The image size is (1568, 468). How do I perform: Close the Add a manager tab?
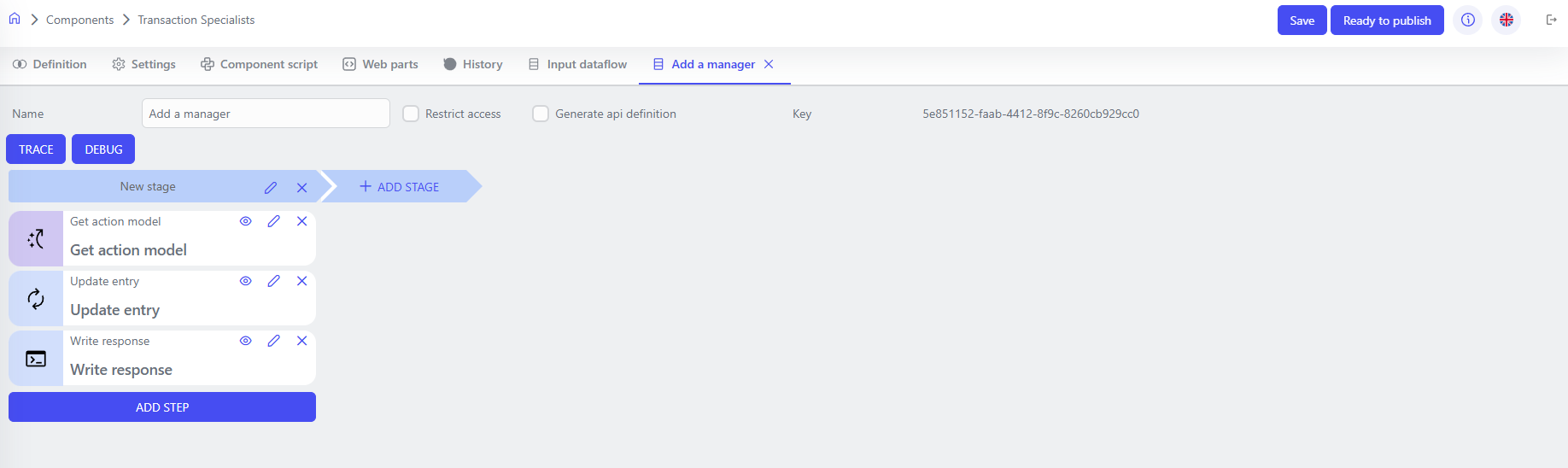pyautogui.click(x=769, y=64)
